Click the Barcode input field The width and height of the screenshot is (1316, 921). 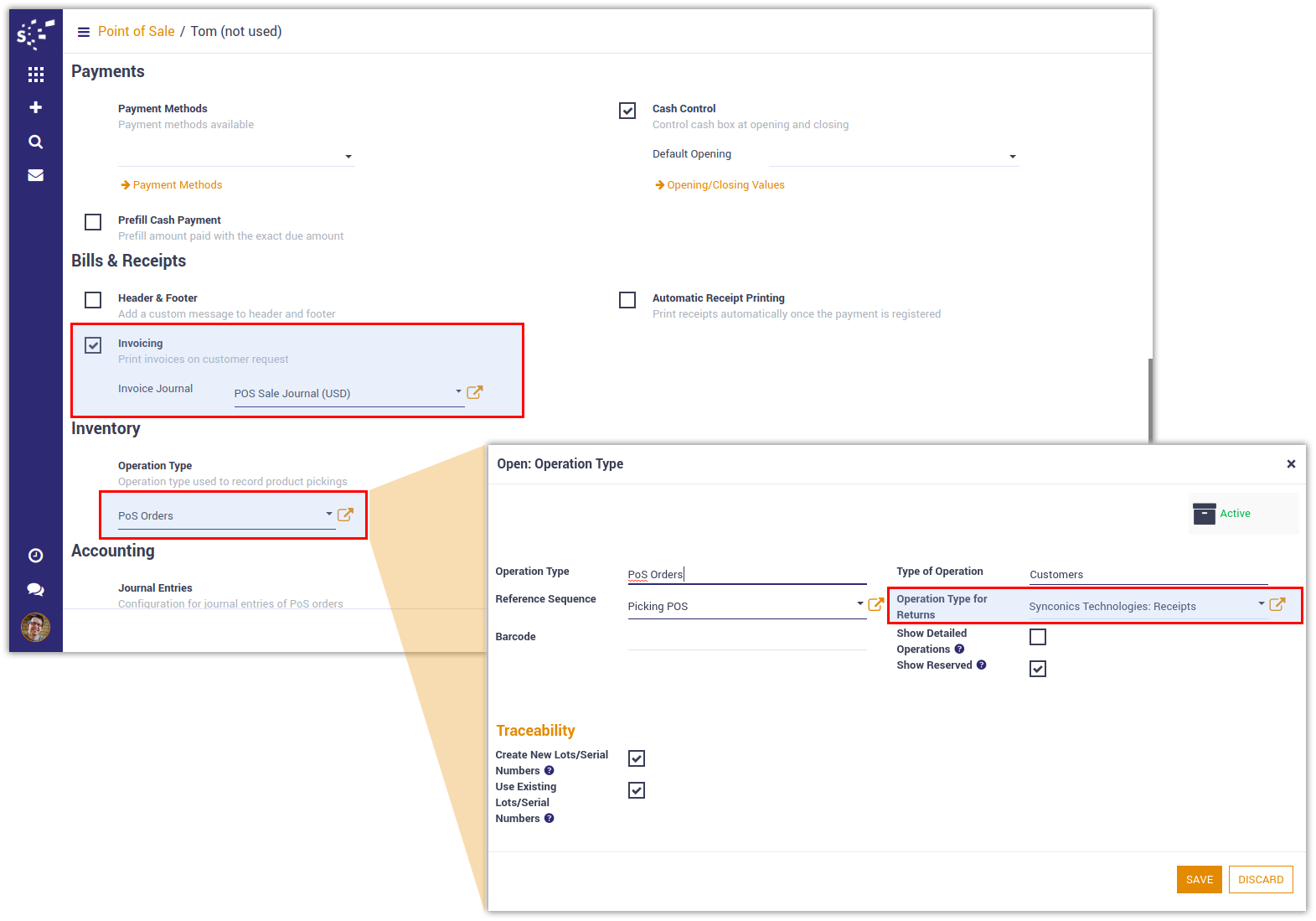[746, 639]
